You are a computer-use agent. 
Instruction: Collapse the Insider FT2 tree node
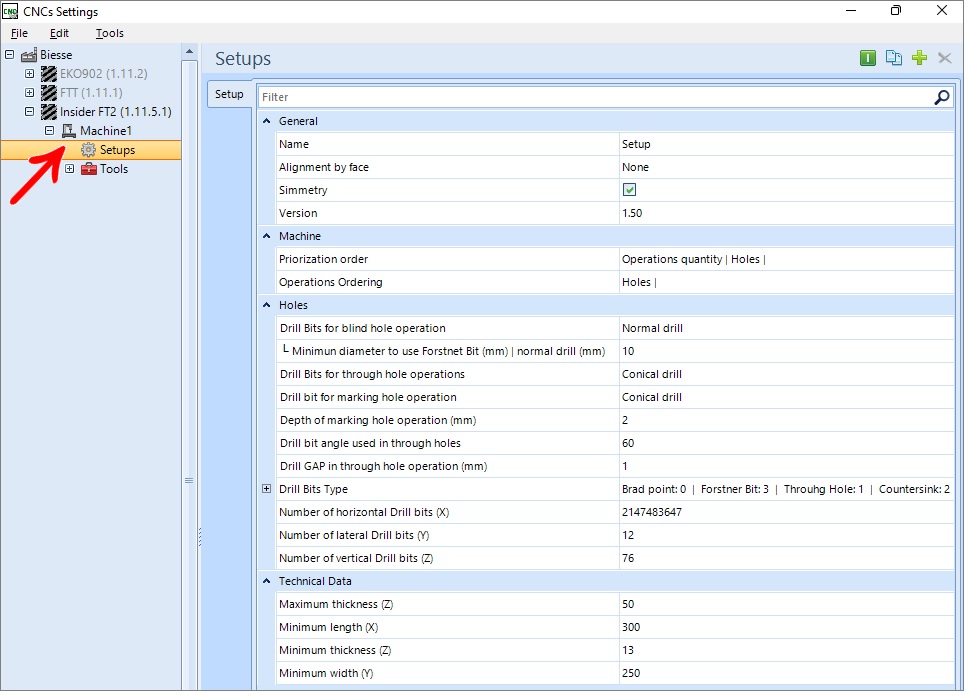click(30, 112)
